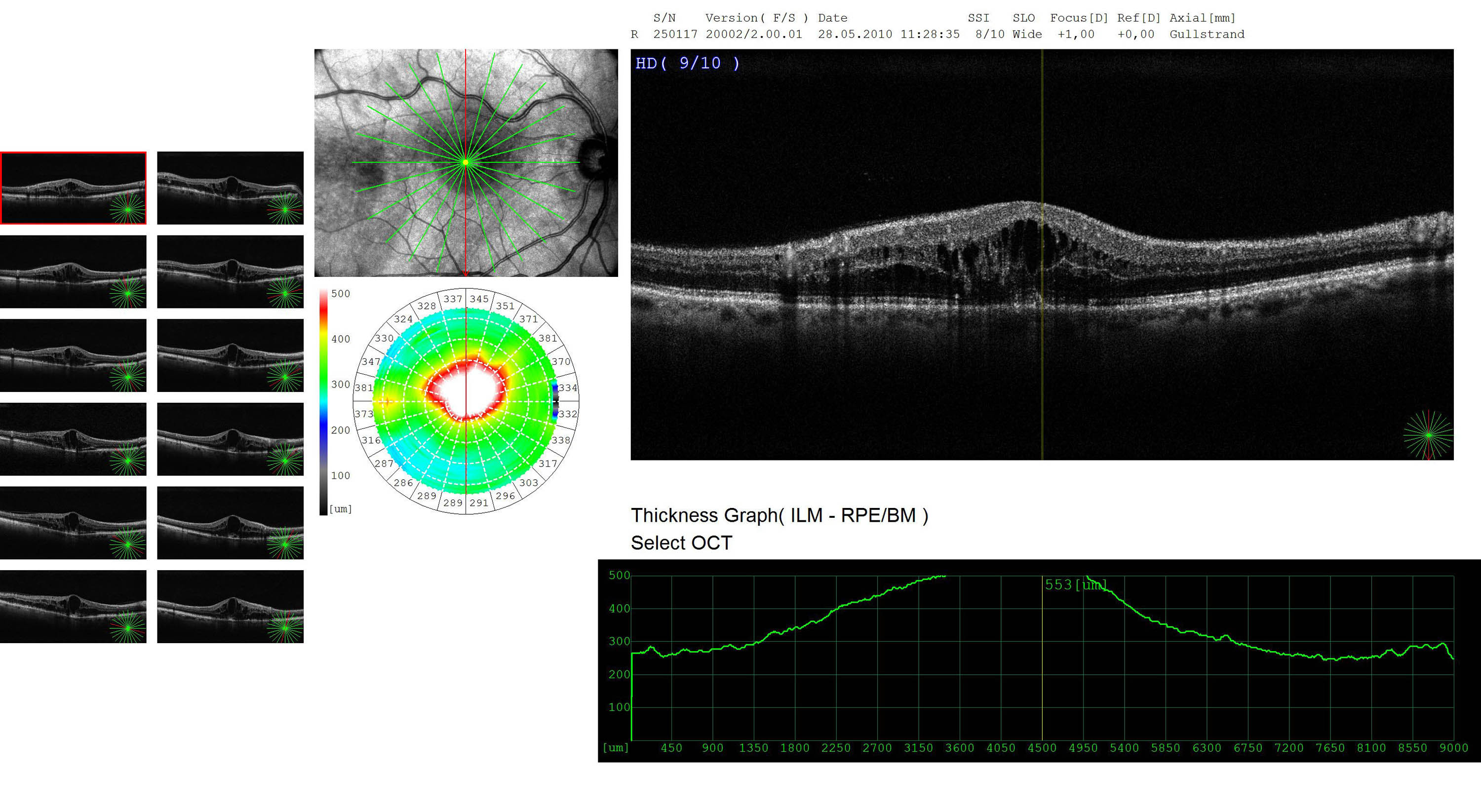The image size is (1481, 812).
Task: Open the right-column thumbnail in the third row
Action: (x=230, y=356)
